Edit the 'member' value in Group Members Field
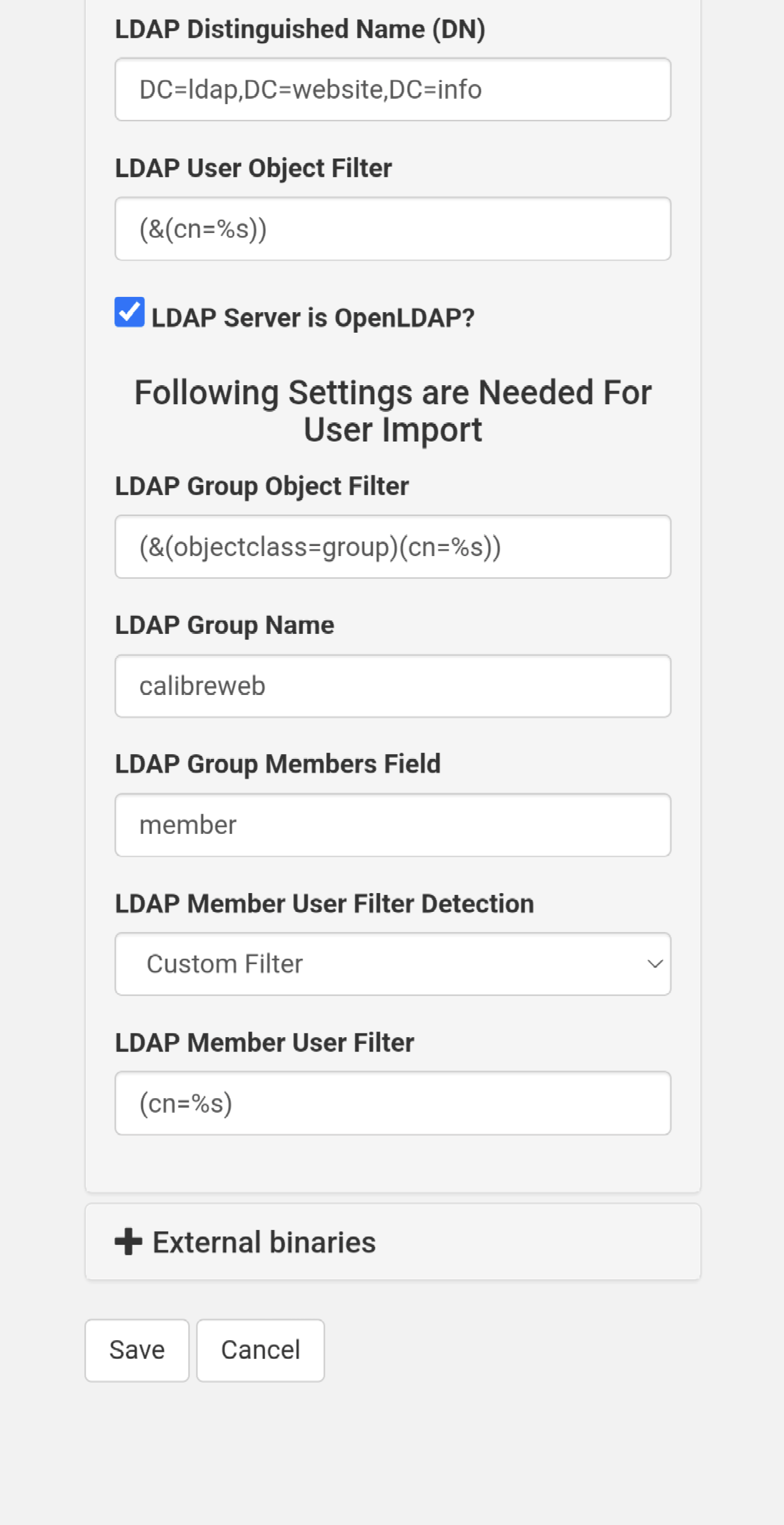784x1525 pixels. (392, 825)
